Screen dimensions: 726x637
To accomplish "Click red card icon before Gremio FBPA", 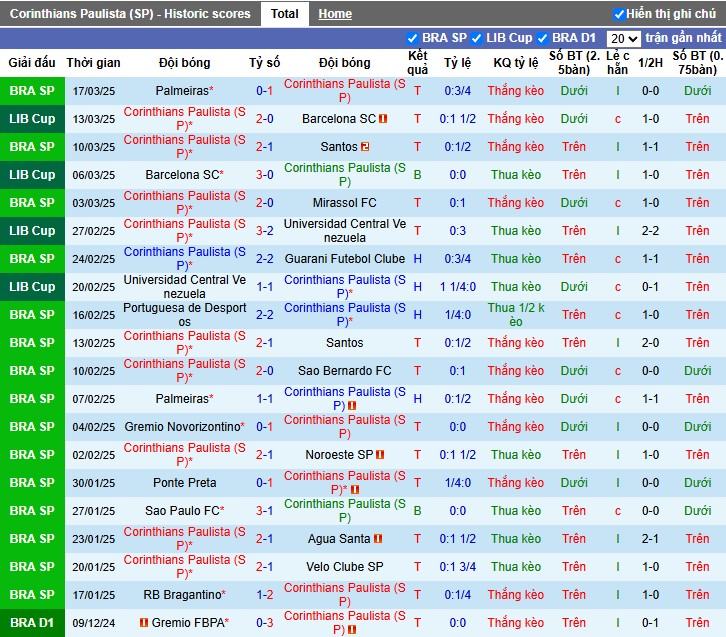I will pyautogui.click(x=144, y=623).
